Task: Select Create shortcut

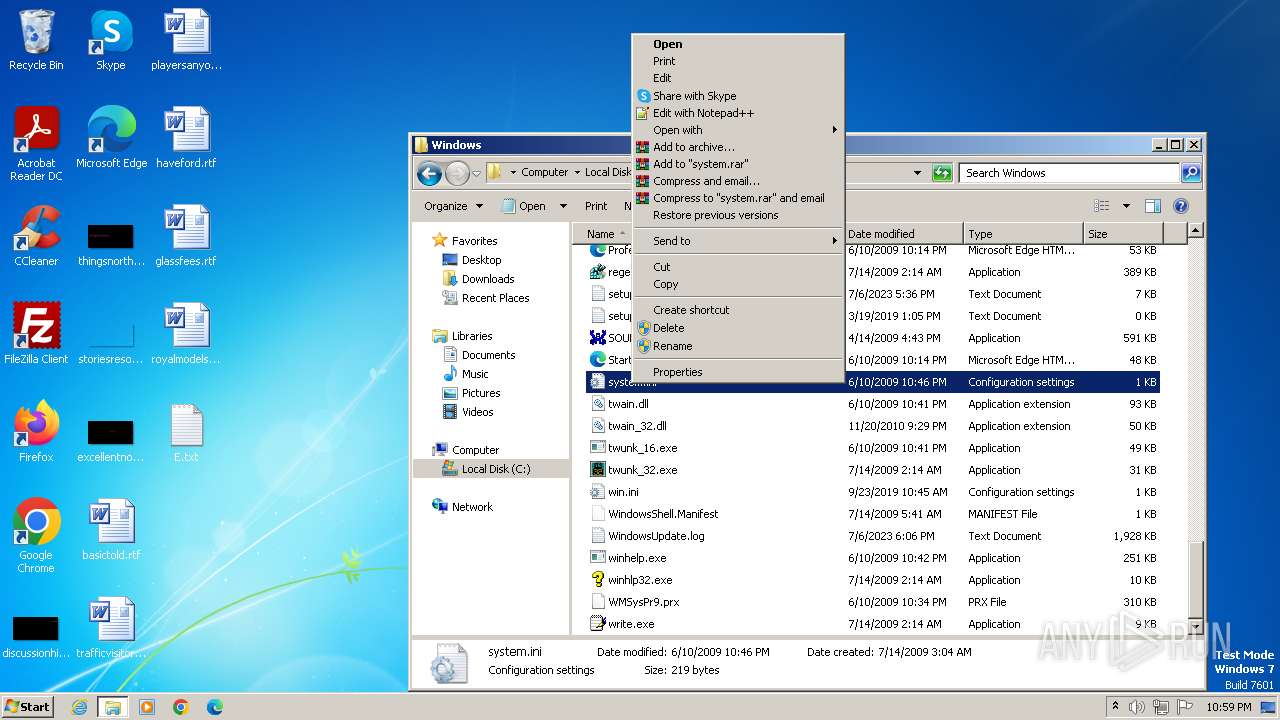Action: (x=738, y=310)
